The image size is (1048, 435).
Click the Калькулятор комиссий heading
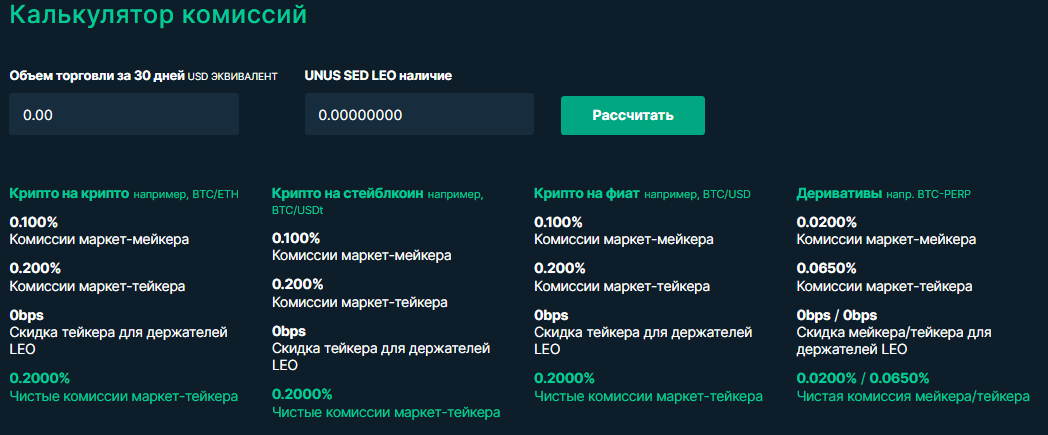click(x=158, y=16)
